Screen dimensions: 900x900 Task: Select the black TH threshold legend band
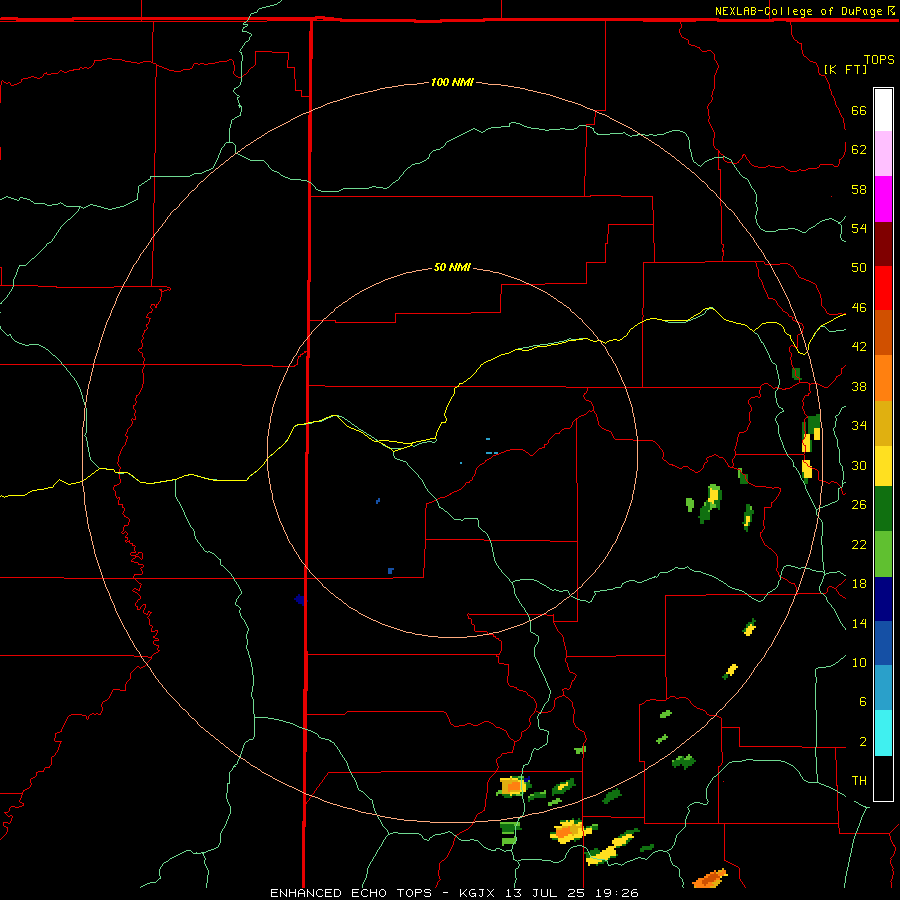(x=883, y=778)
